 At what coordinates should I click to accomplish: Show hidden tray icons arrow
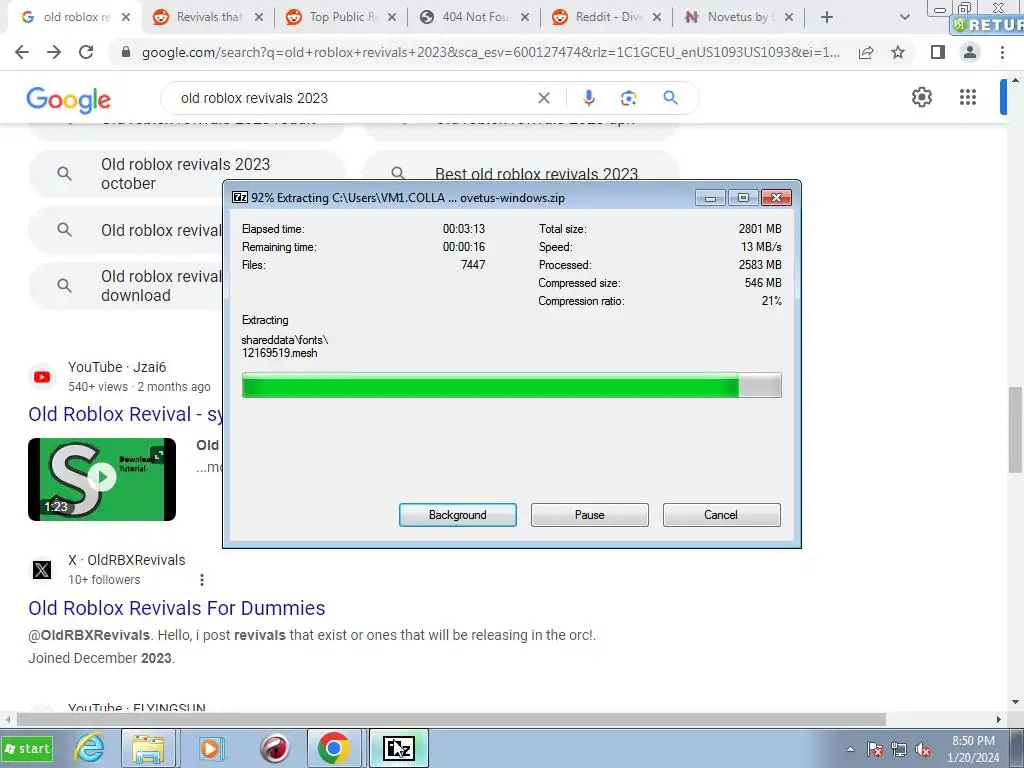[x=850, y=749]
